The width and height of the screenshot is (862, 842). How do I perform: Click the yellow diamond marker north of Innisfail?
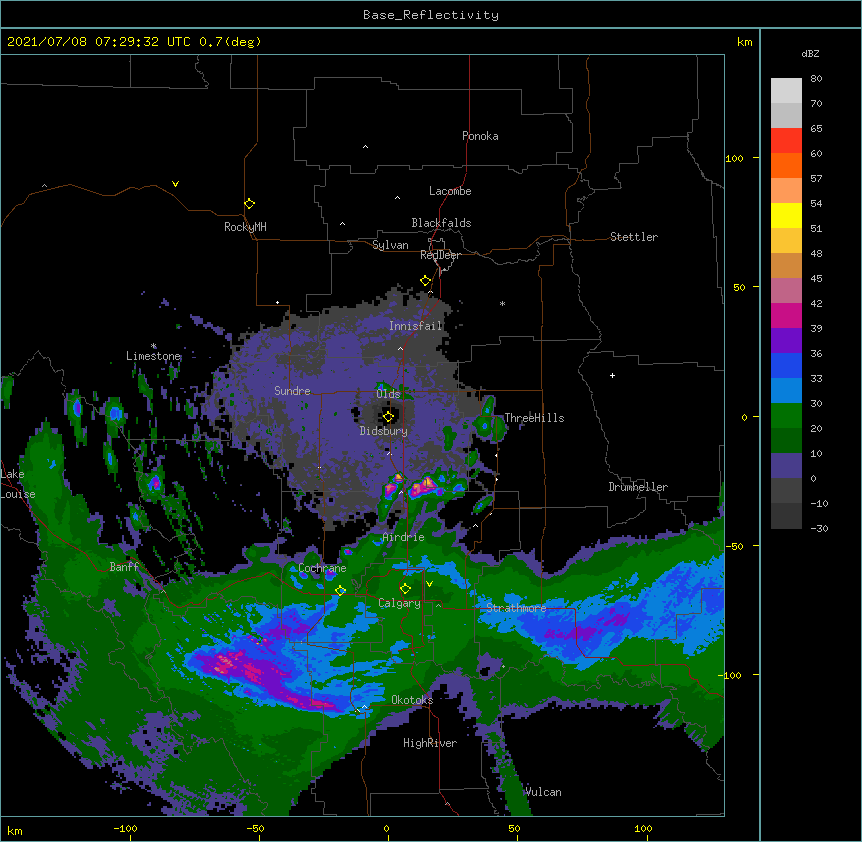[x=425, y=281]
